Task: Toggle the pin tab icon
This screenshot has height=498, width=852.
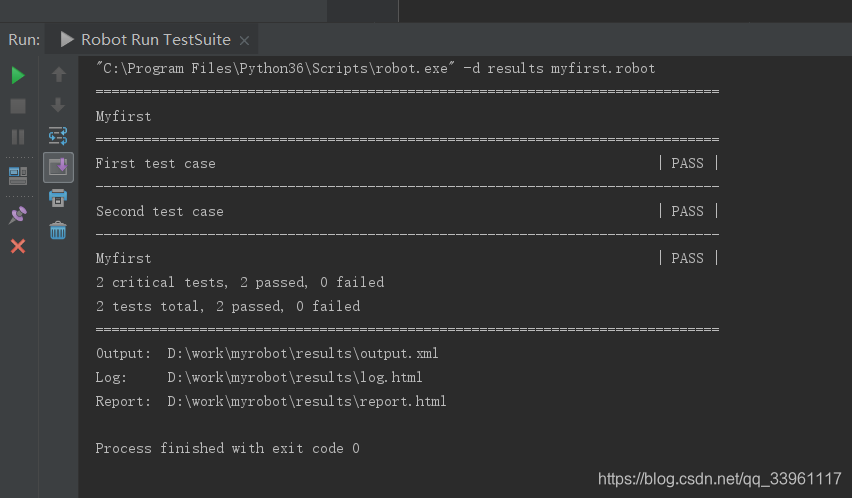Action: coord(18,215)
